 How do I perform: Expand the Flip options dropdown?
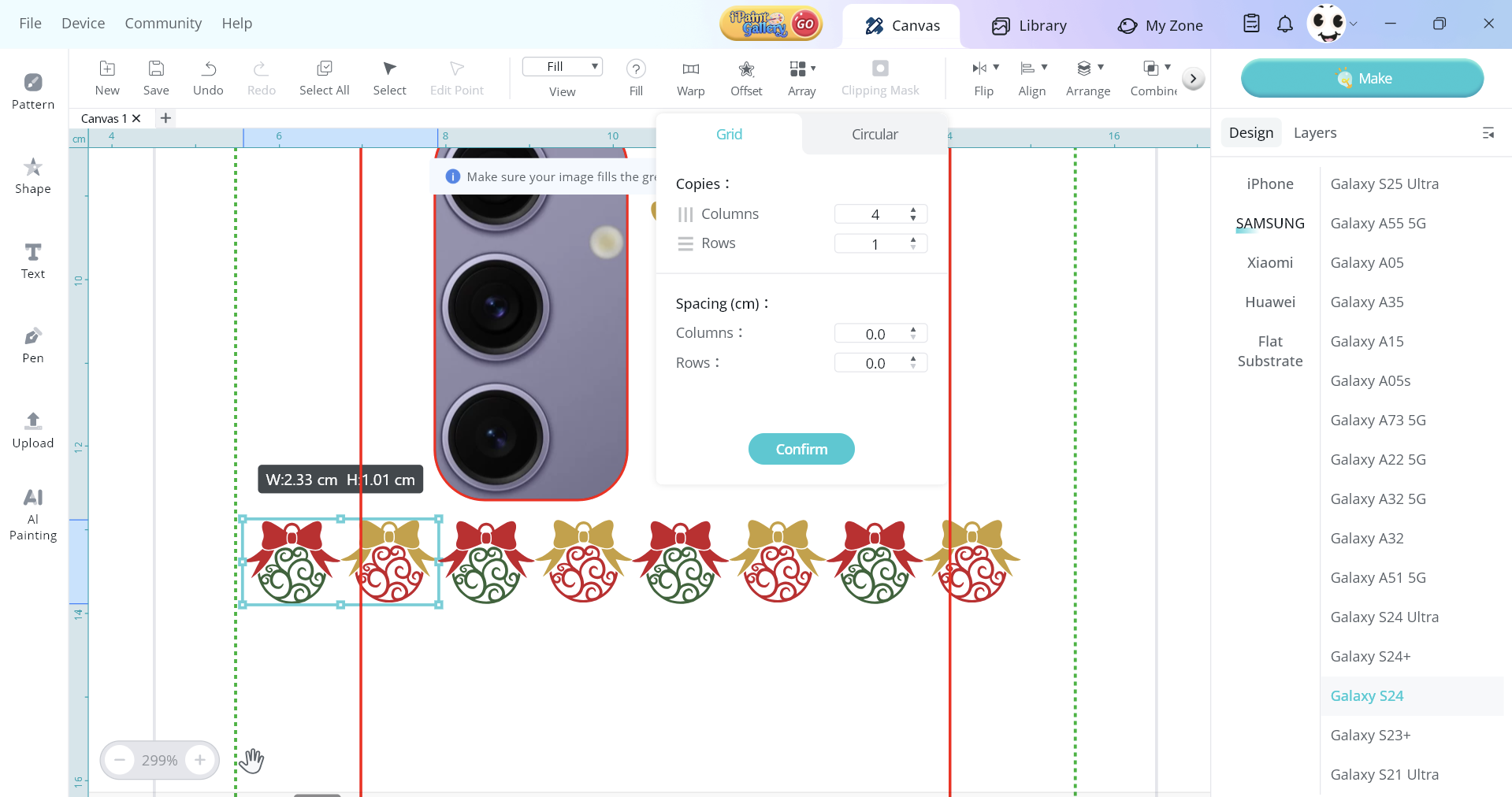tap(996, 68)
